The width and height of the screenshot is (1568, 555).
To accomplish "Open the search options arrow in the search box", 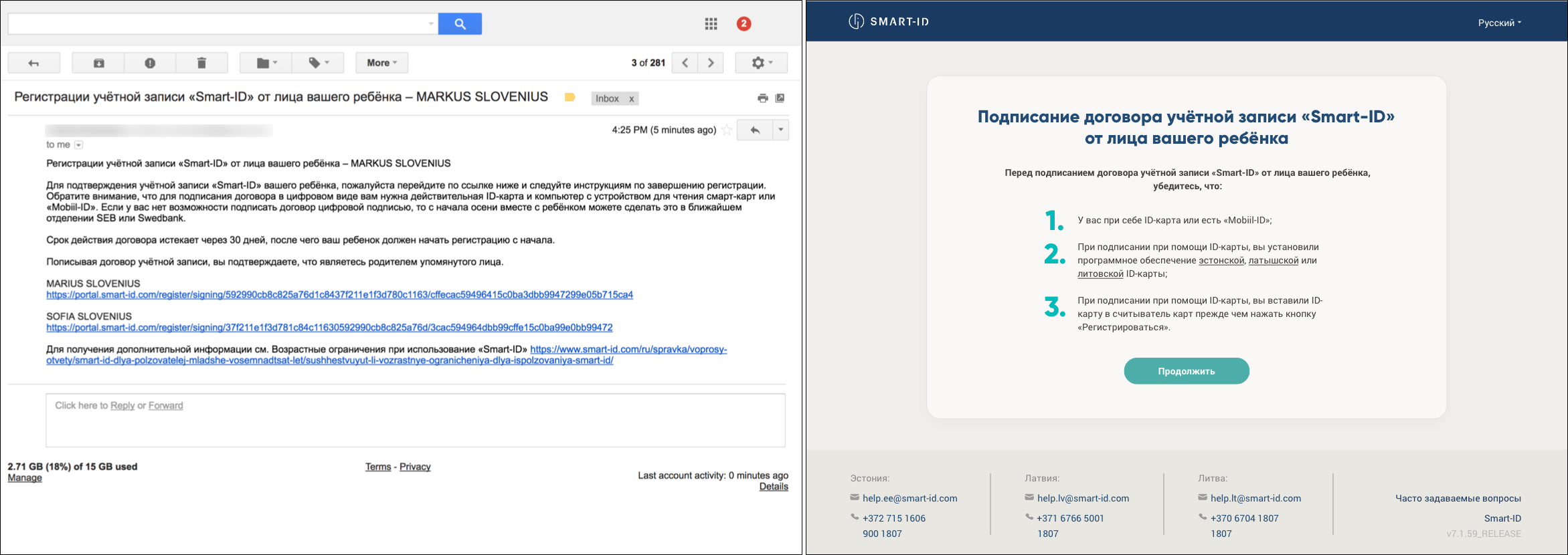I will tap(431, 24).
